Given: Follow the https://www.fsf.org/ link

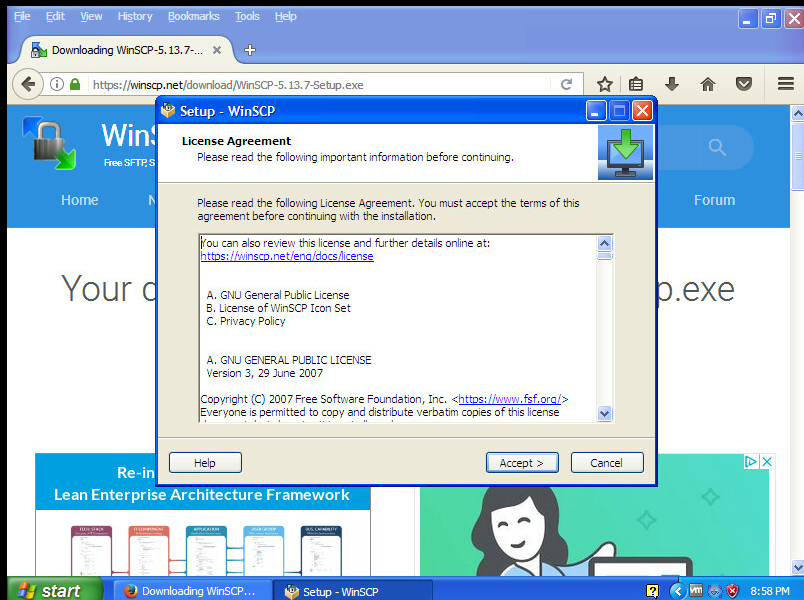Looking at the screenshot, I should [510, 399].
